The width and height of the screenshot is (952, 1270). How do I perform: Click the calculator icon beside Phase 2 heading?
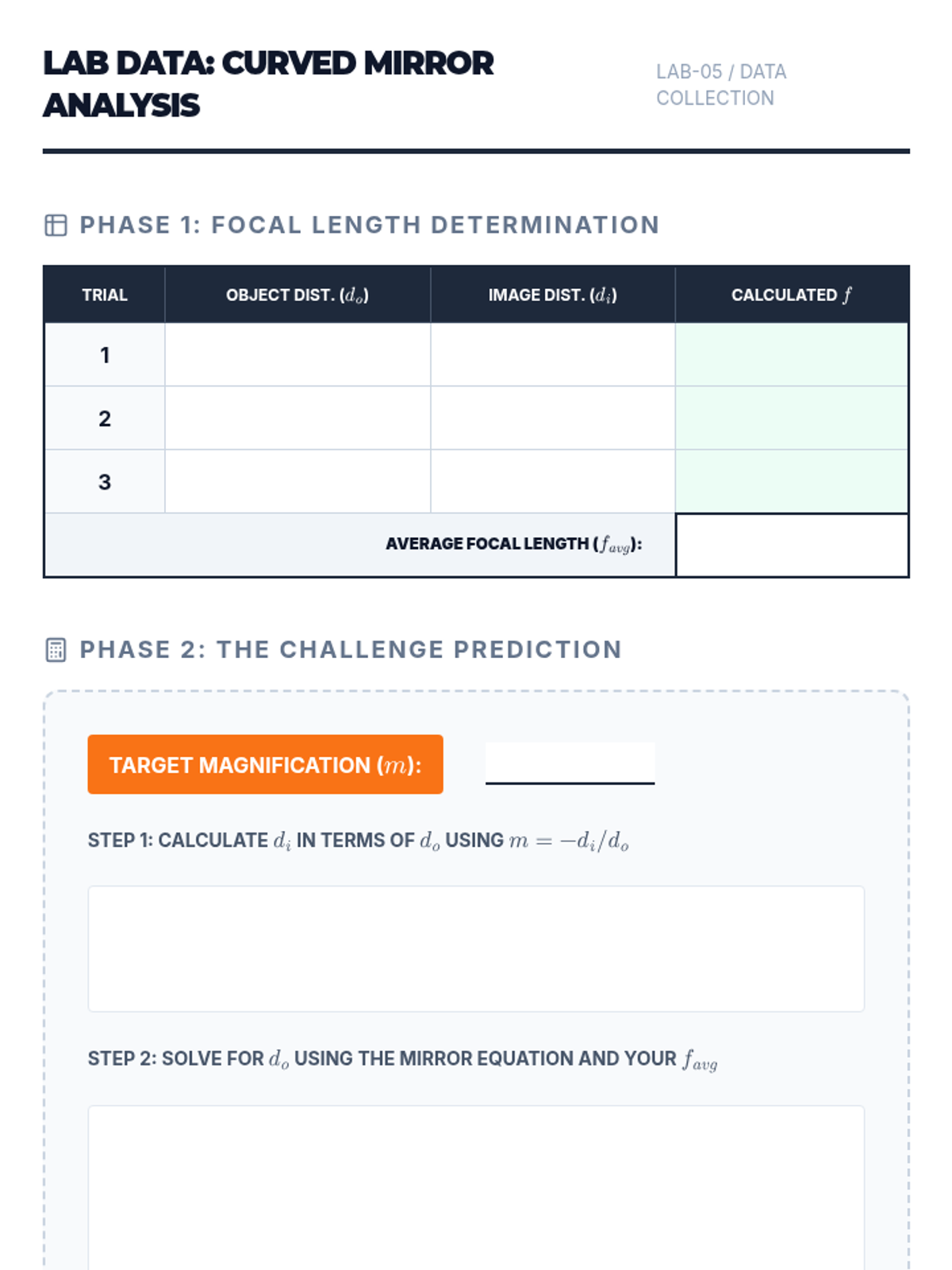[x=56, y=650]
